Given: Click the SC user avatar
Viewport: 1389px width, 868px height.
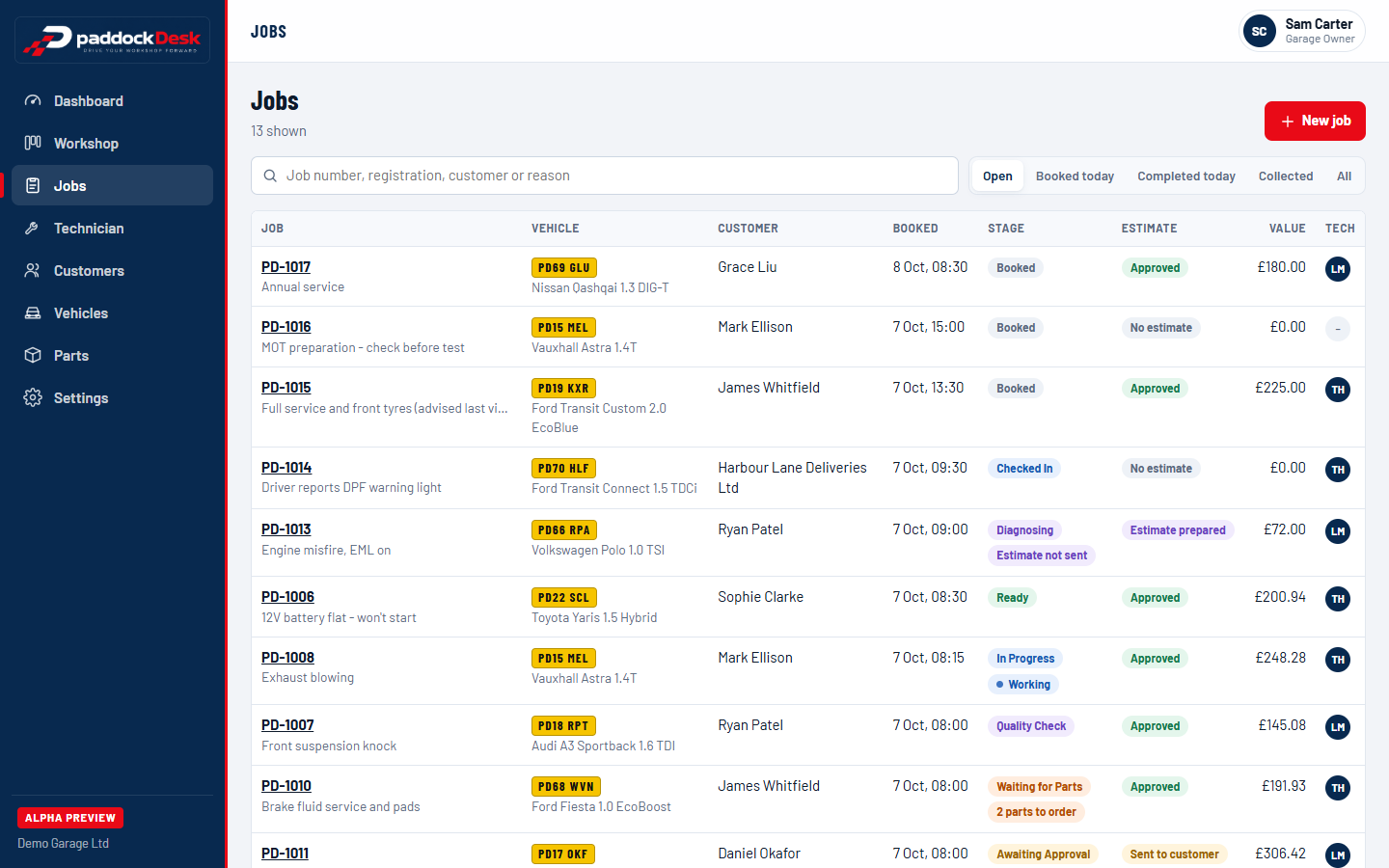Looking at the screenshot, I should [x=1260, y=31].
